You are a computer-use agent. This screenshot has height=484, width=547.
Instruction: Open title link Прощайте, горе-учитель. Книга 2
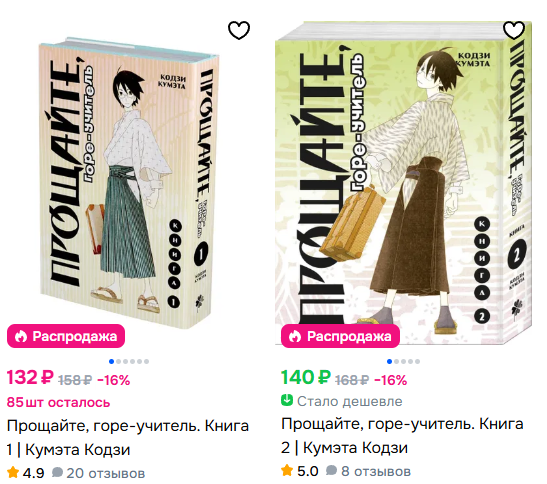tap(402, 436)
